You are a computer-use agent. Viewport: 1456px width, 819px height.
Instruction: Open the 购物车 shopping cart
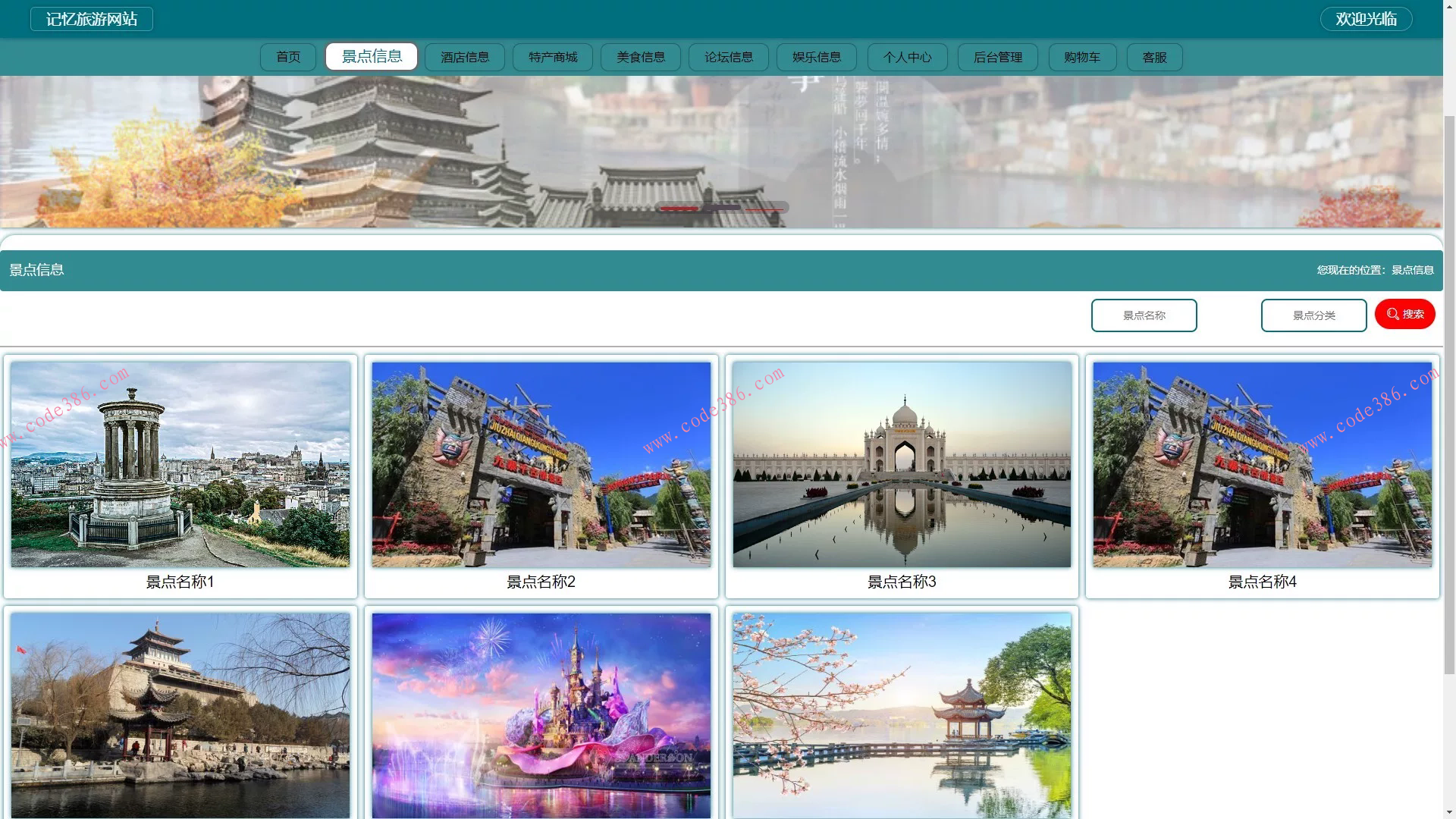[1082, 58]
